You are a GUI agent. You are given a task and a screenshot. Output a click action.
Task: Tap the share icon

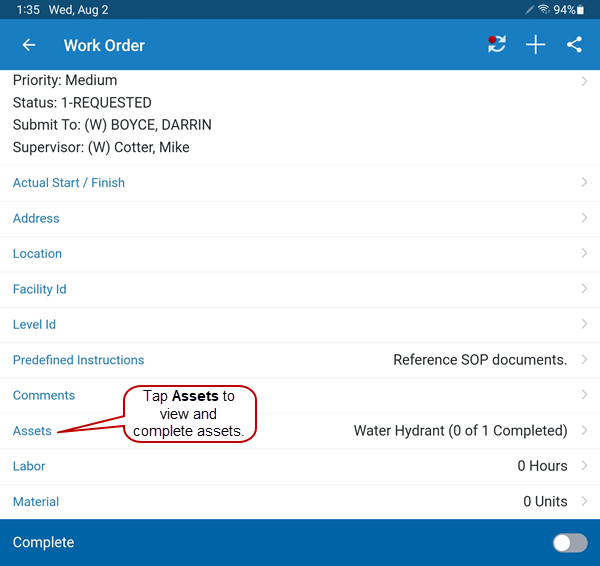coord(574,45)
